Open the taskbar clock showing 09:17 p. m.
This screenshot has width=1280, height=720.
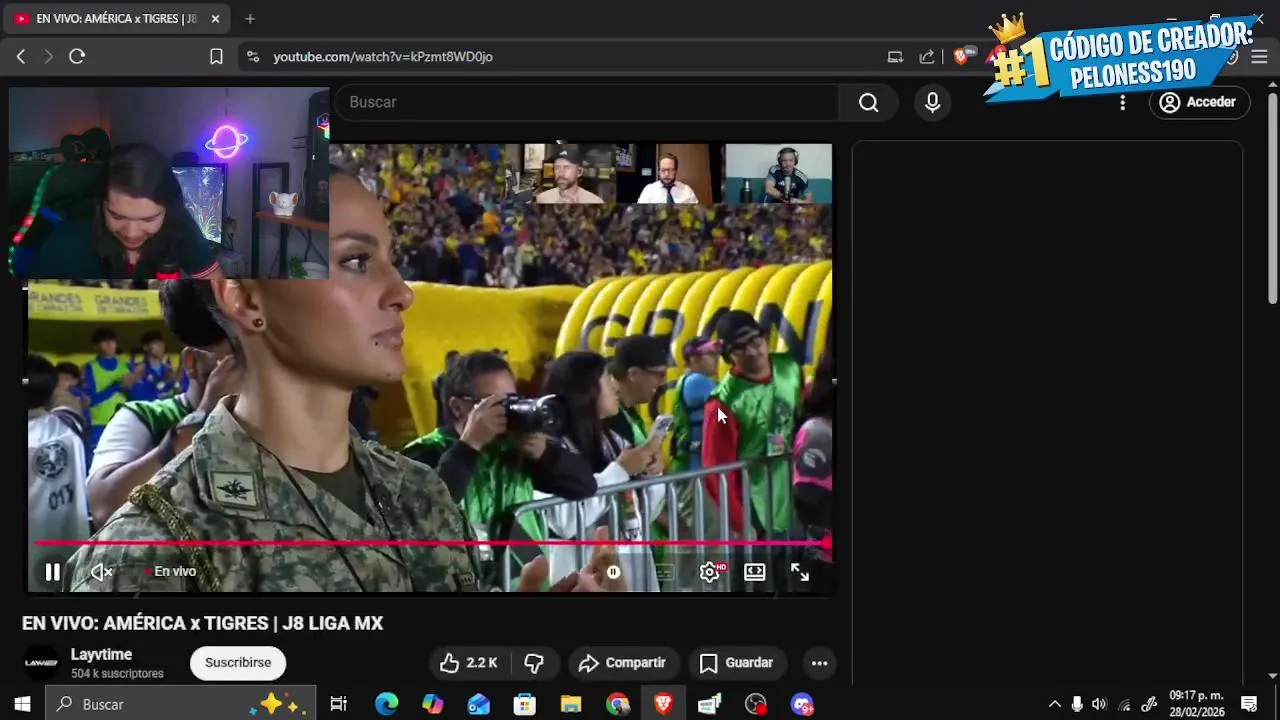point(1196,704)
